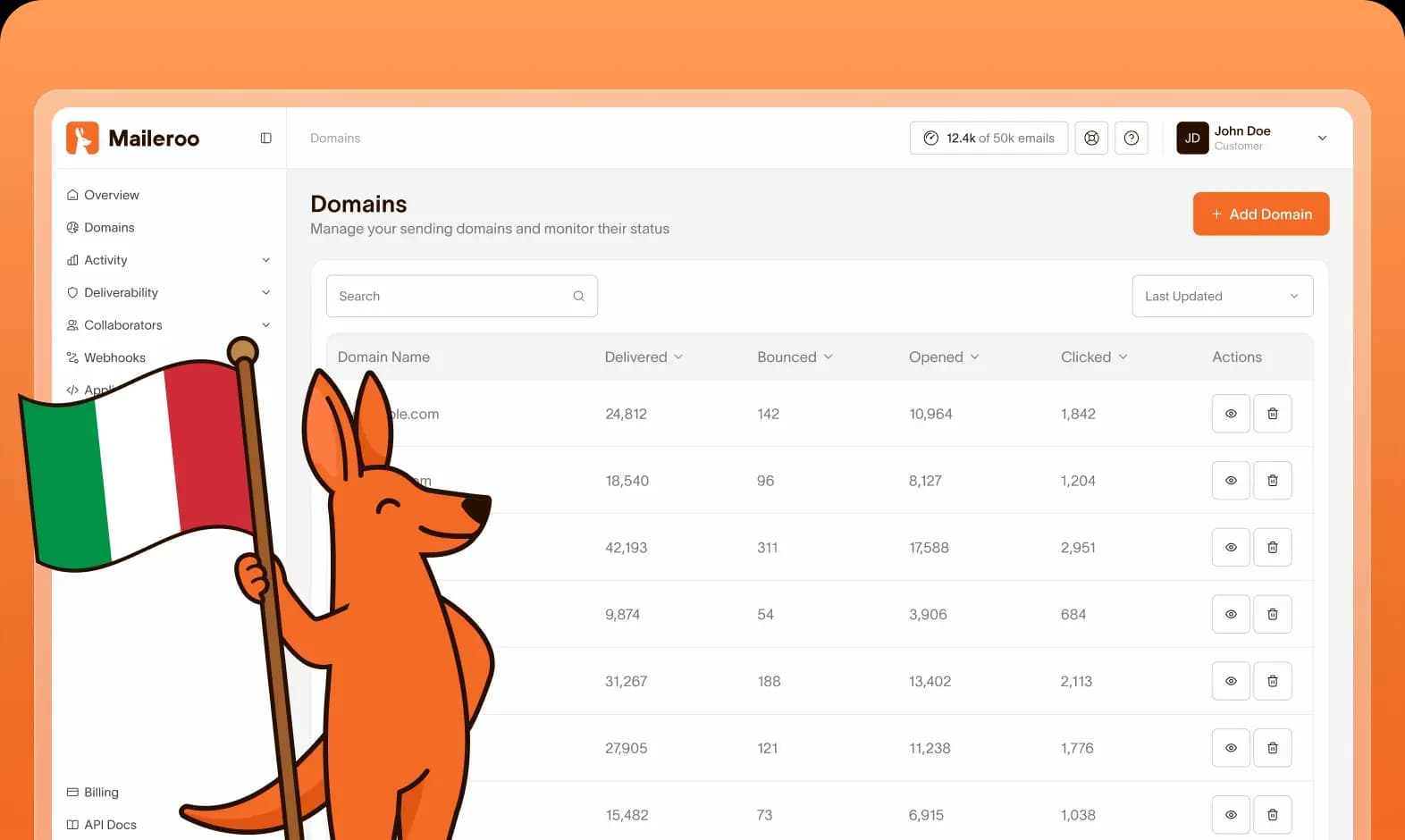View the domain with 15,482 delivered
The image size is (1405, 840).
1231,815
